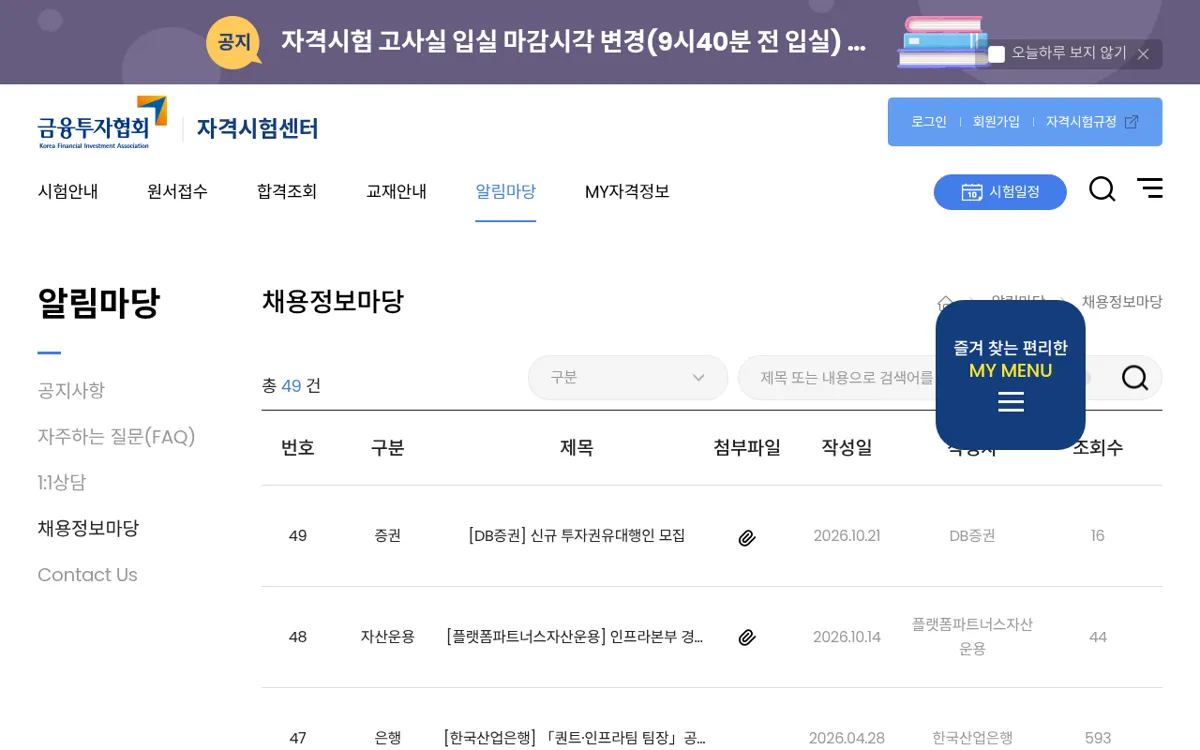
Task: Click the home icon in the breadcrumb
Action: 945,302
